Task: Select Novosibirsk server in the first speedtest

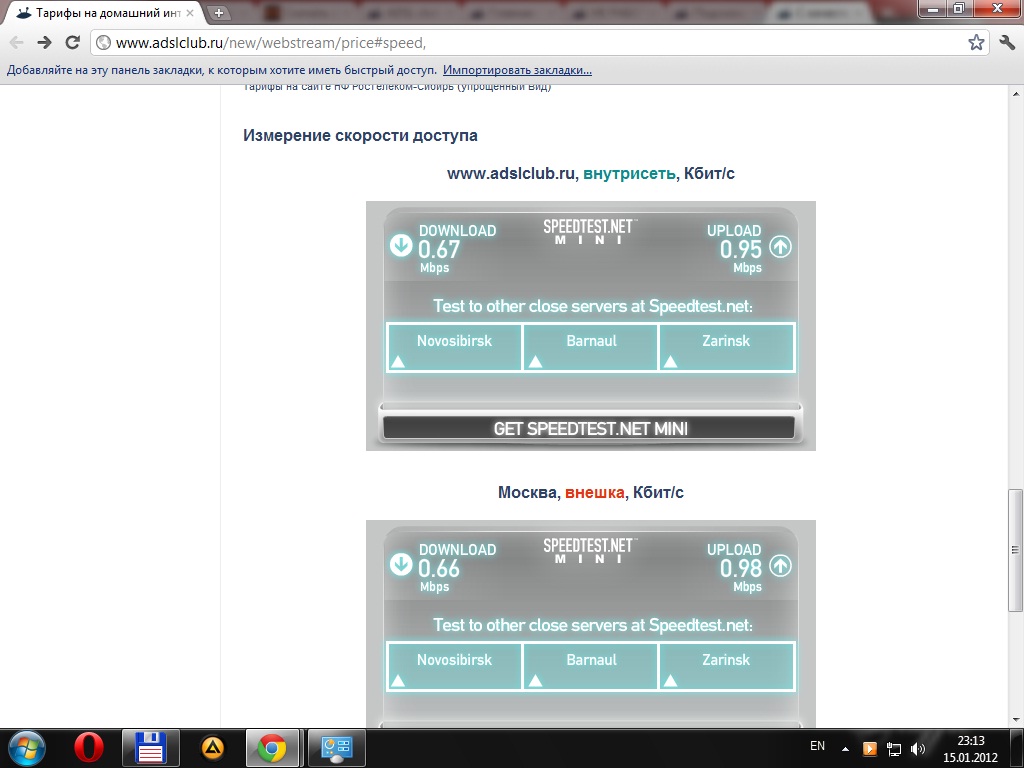Action: click(x=455, y=347)
